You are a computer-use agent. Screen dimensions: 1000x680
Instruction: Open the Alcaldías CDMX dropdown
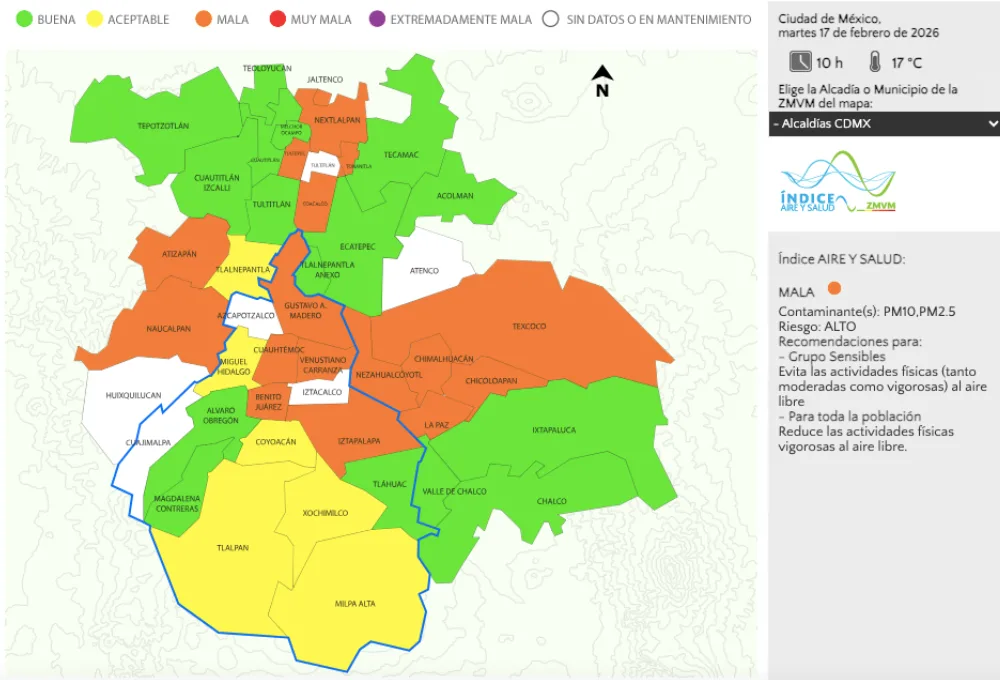[880, 124]
